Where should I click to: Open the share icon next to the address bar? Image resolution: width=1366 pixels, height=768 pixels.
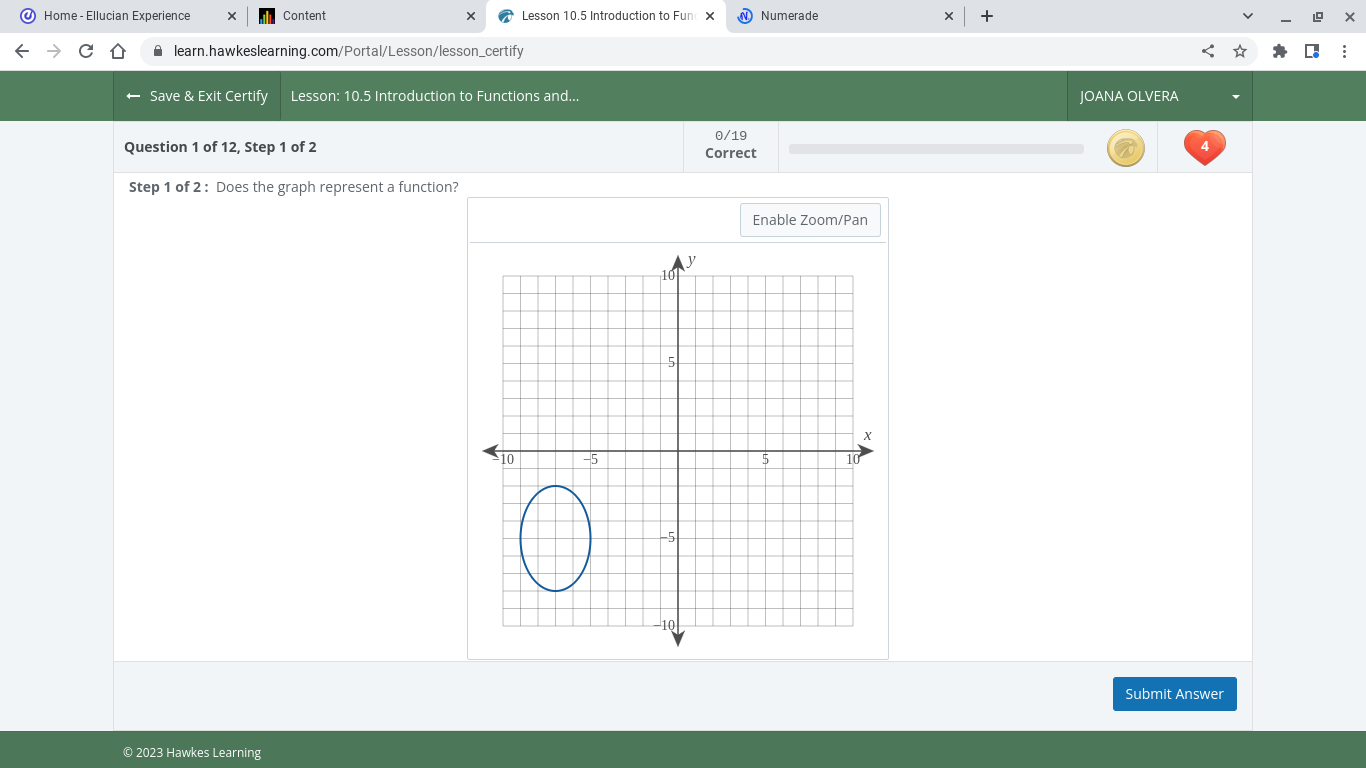tap(1207, 49)
